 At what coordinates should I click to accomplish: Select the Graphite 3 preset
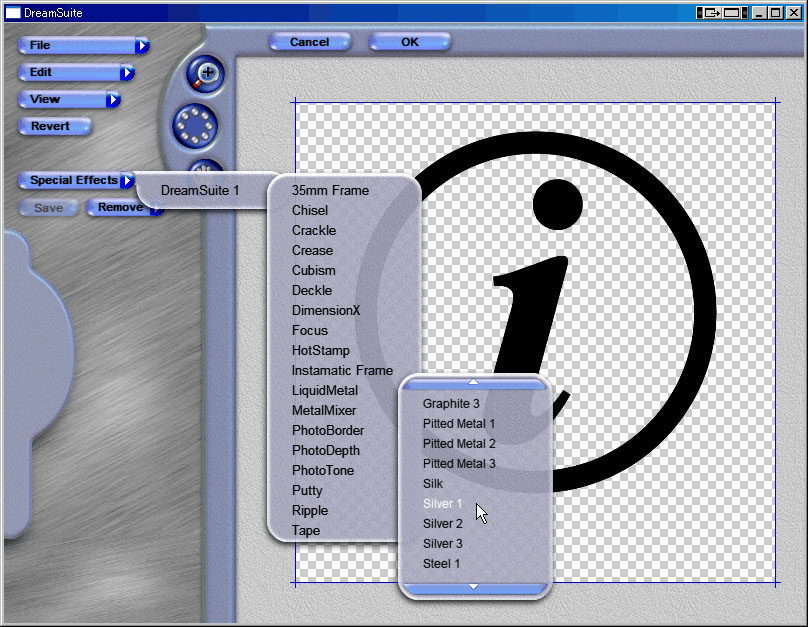coord(451,404)
